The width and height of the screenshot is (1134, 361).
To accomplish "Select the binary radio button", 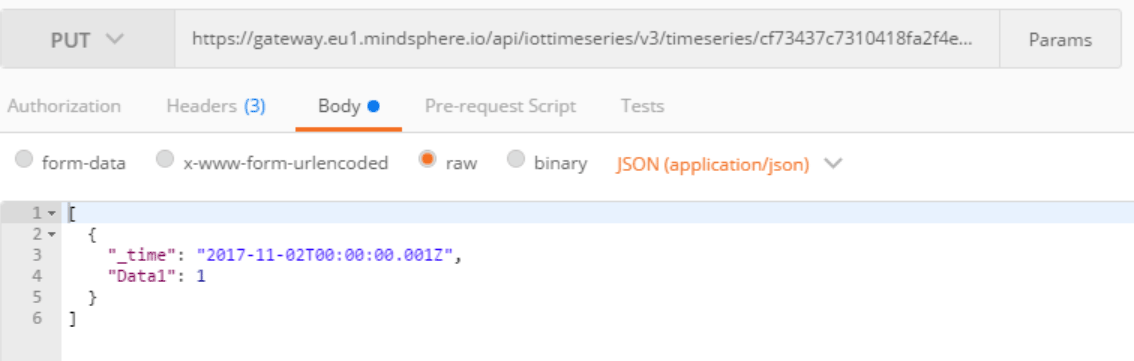I will pos(516,159).
